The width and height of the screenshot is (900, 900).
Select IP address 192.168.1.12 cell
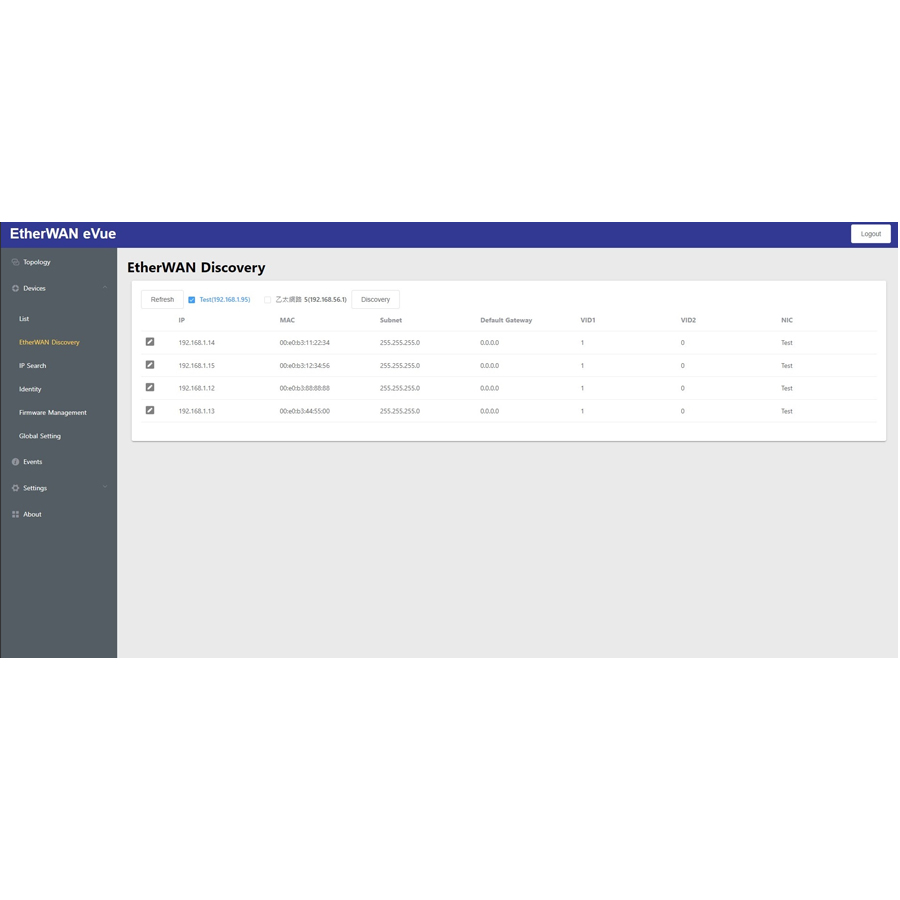197,389
